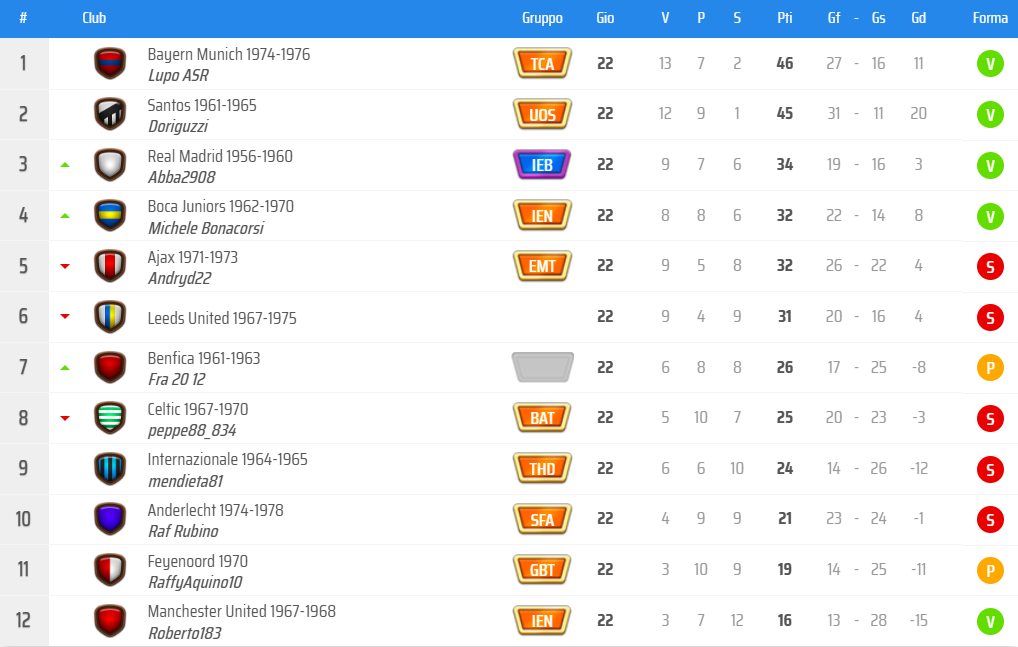Select the orange P form icon for Benfica
Image resolution: width=1018 pixels, height=647 pixels.
(x=990, y=368)
